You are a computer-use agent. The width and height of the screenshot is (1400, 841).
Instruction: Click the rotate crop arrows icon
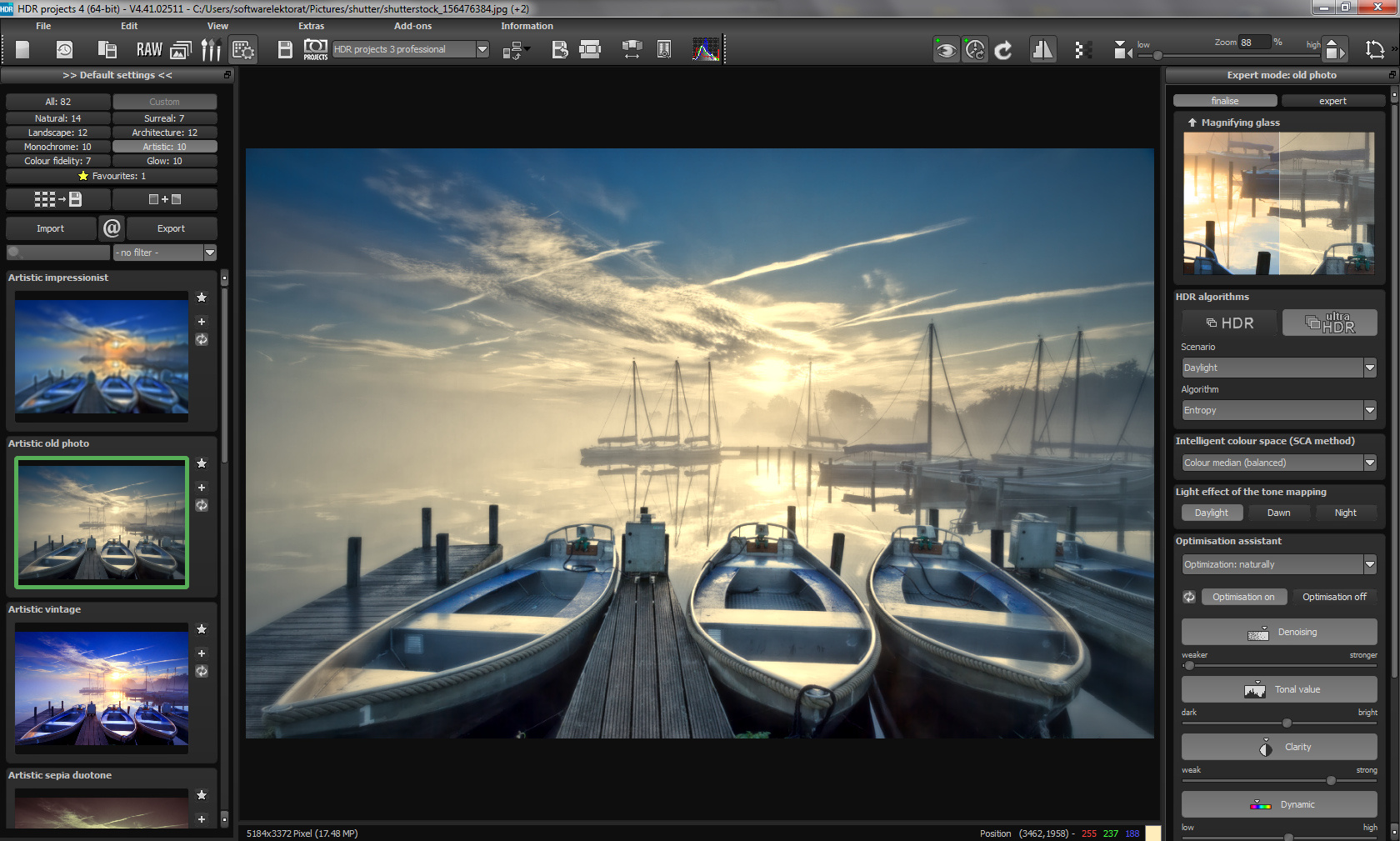tap(1375, 50)
